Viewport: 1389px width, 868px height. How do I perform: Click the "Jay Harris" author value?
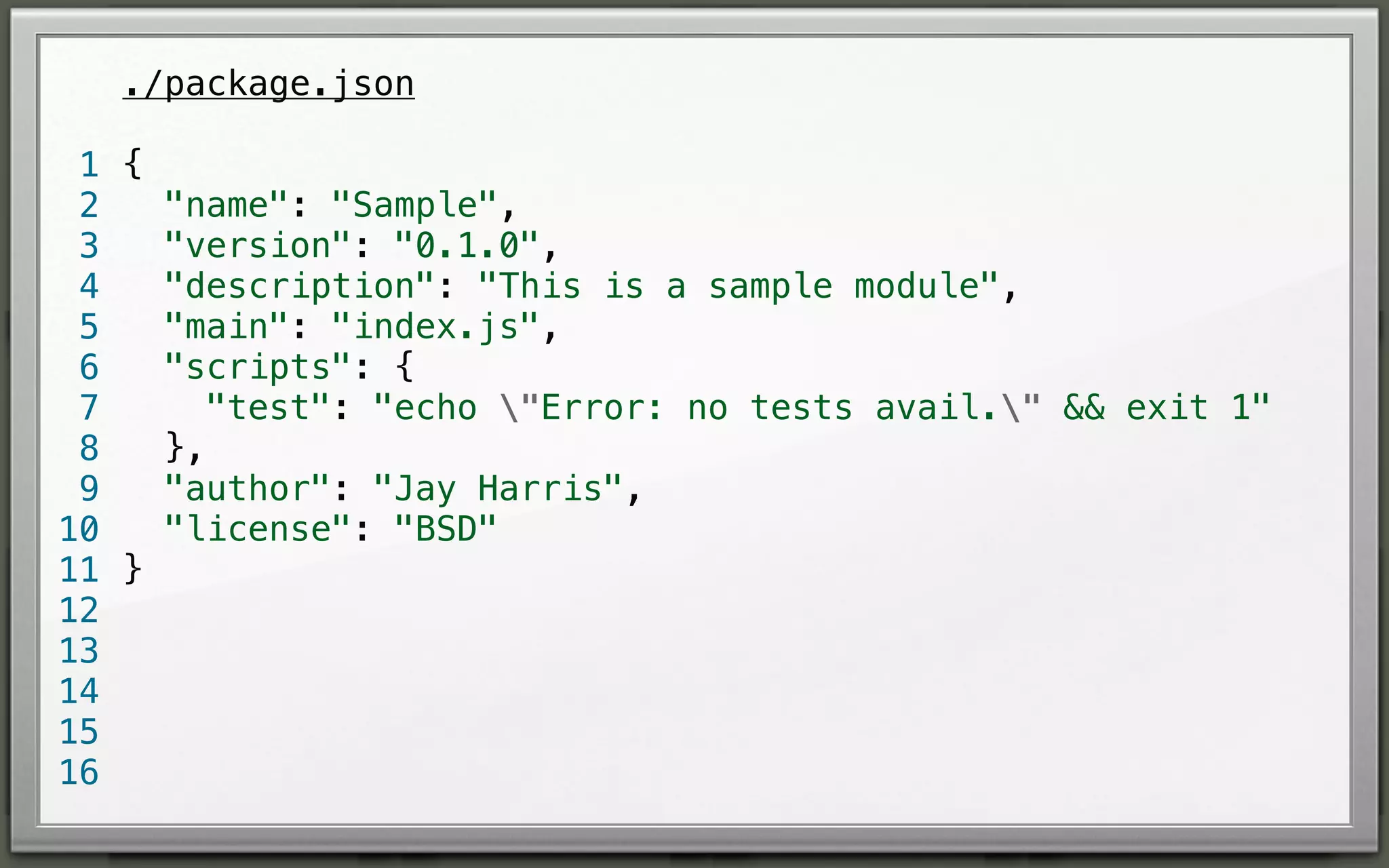point(497,488)
